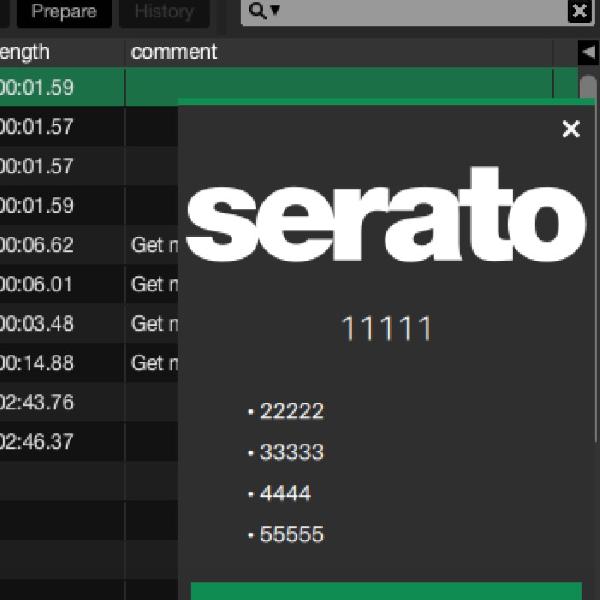
Task: Select the track with length 00:03.48
Action: point(89,324)
